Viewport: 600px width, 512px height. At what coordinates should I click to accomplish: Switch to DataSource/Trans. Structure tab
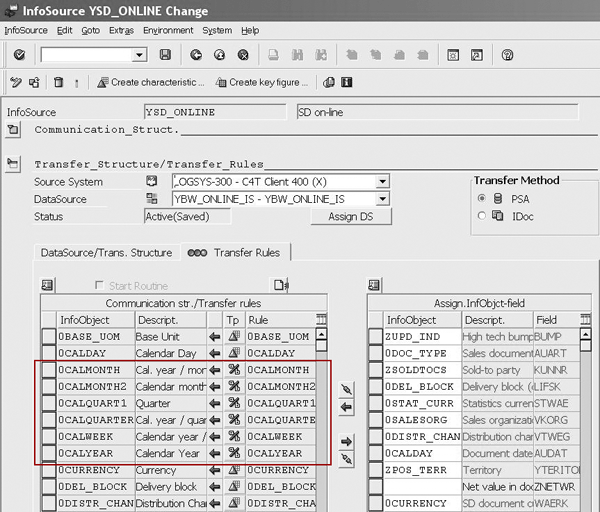point(106,253)
